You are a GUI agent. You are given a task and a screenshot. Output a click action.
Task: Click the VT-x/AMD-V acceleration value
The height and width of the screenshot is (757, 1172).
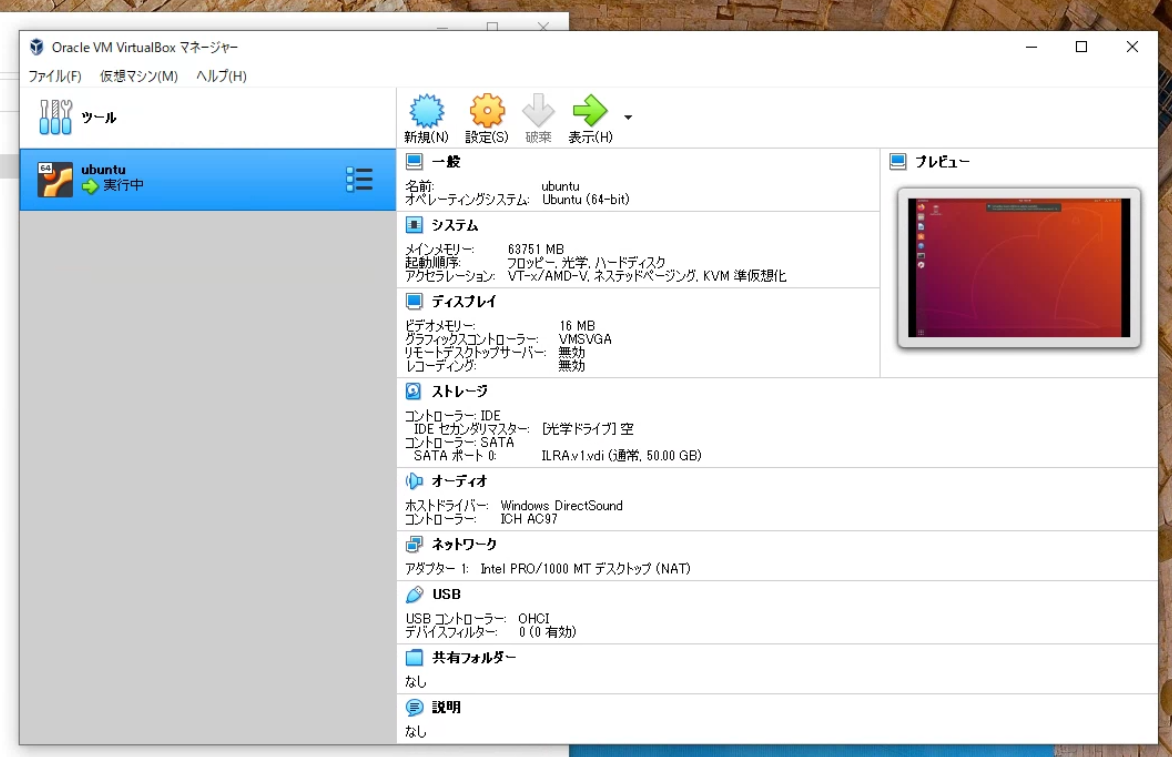[647, 276]
